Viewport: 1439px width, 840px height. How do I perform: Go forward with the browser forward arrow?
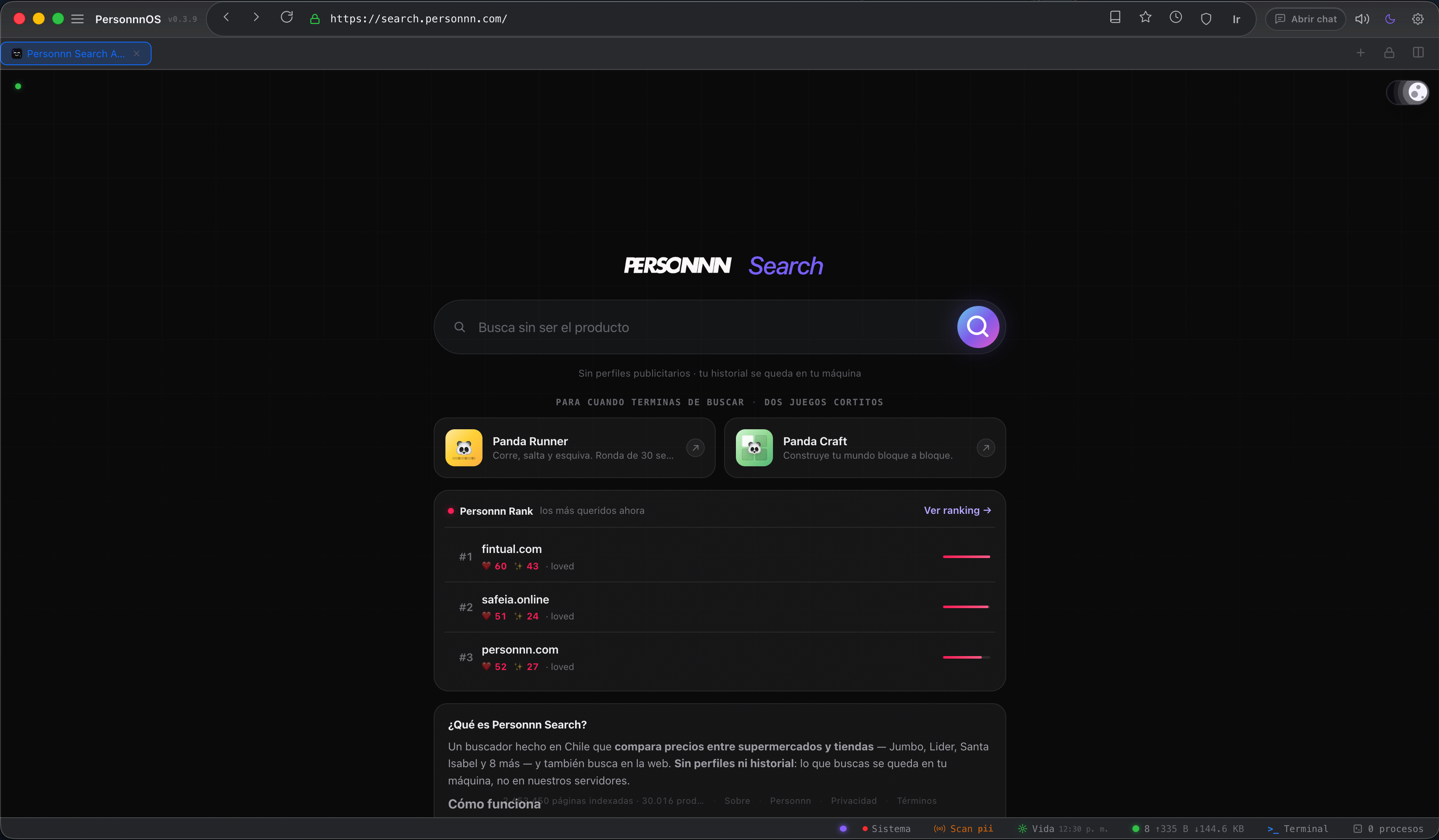[256, 18]
